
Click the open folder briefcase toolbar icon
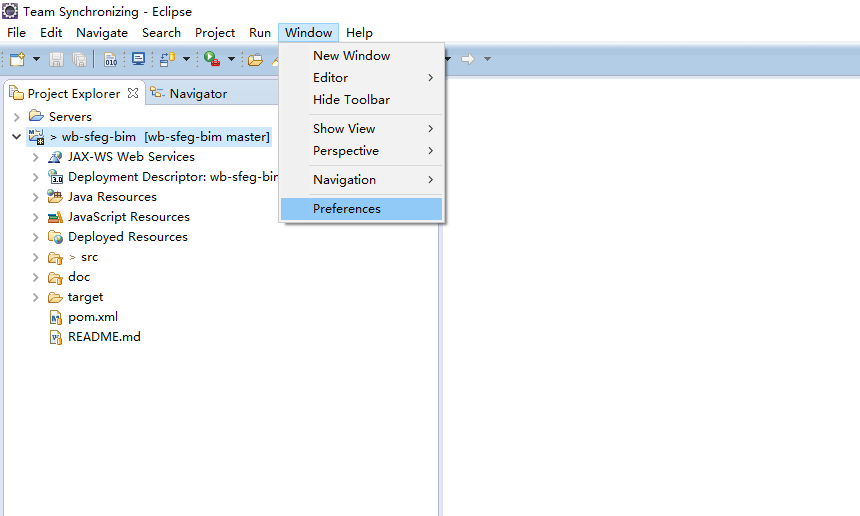click(255, 59)
